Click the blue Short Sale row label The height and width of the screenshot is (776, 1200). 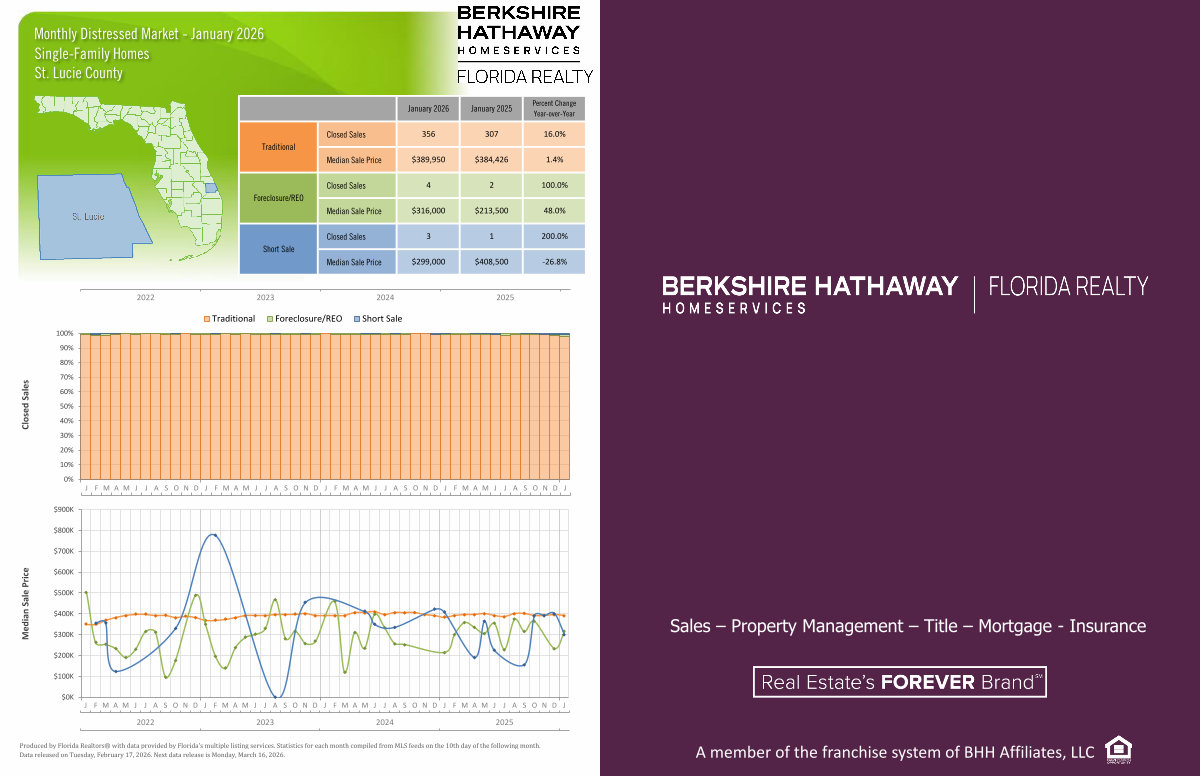[278, 249]
